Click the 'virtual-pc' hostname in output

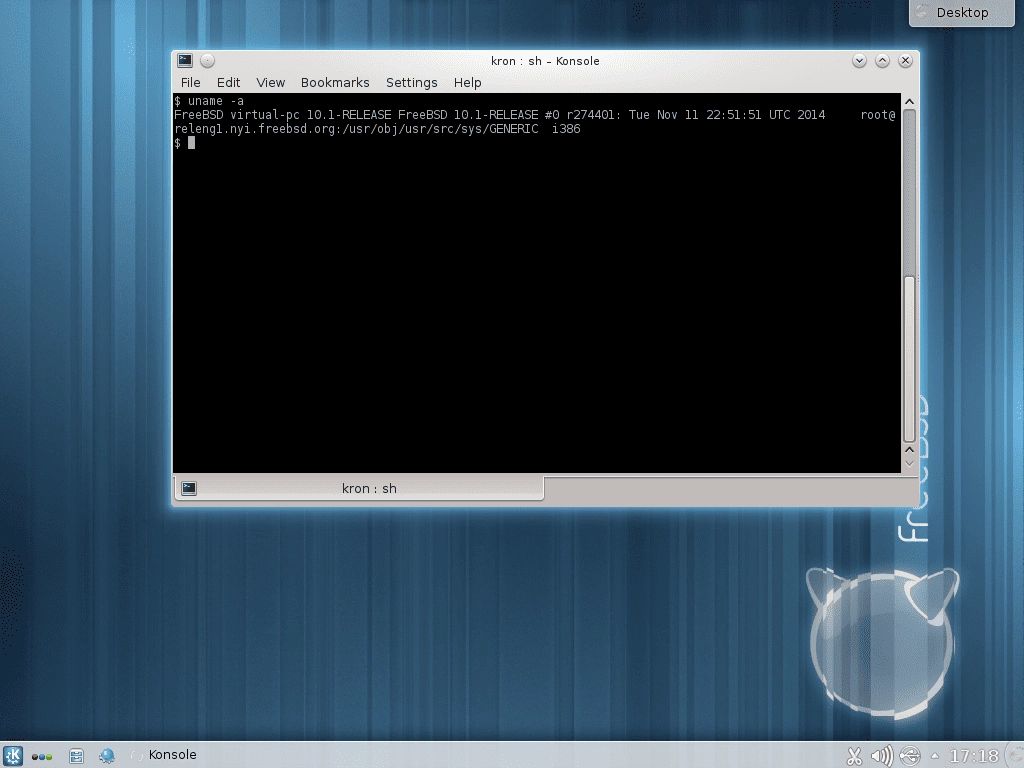pos(264,115)
